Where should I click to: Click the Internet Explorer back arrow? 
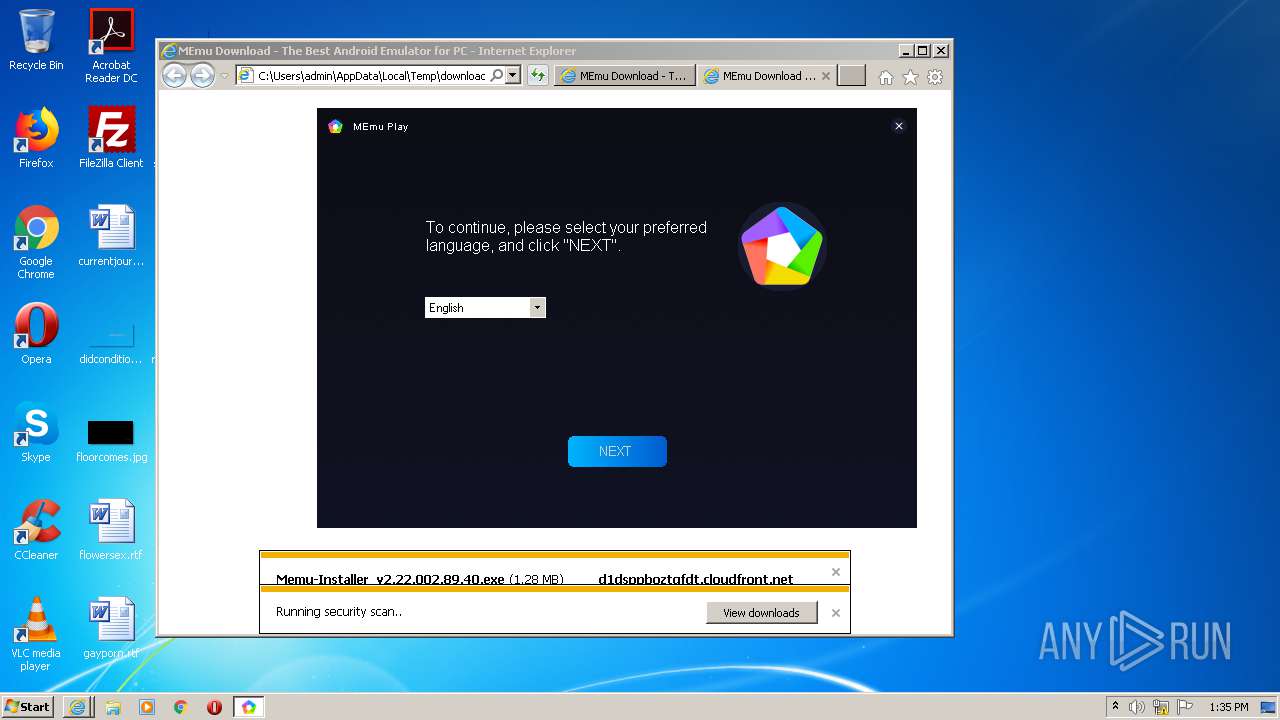coord(174,75)
